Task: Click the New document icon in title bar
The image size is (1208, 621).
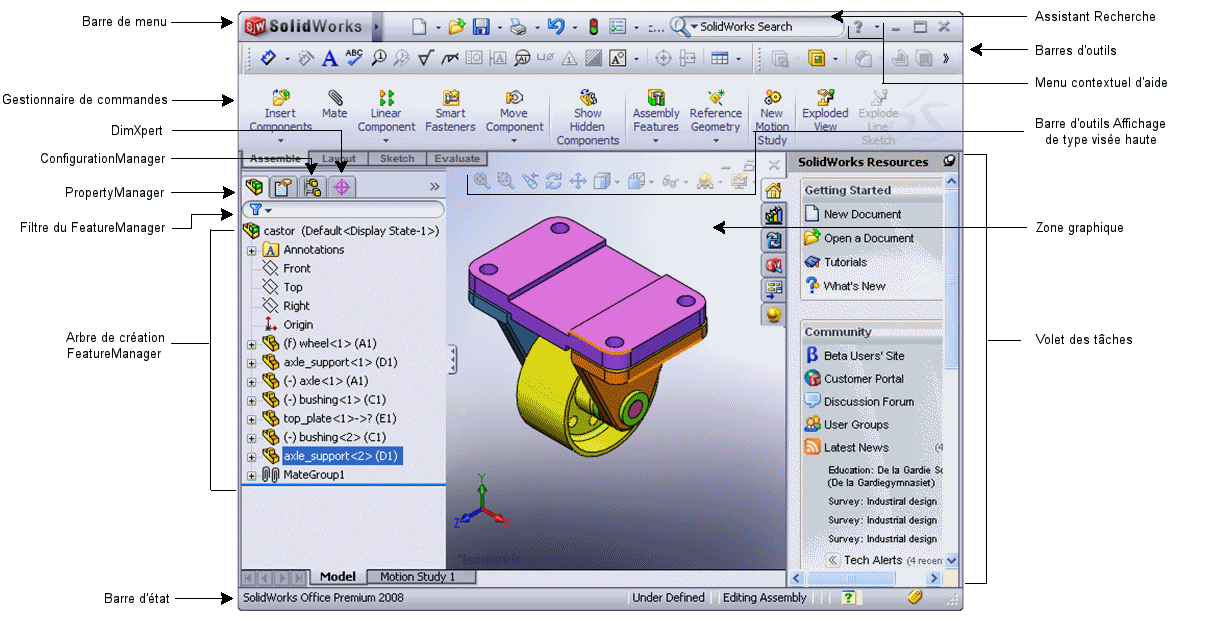Action: (x=420, y=27)
